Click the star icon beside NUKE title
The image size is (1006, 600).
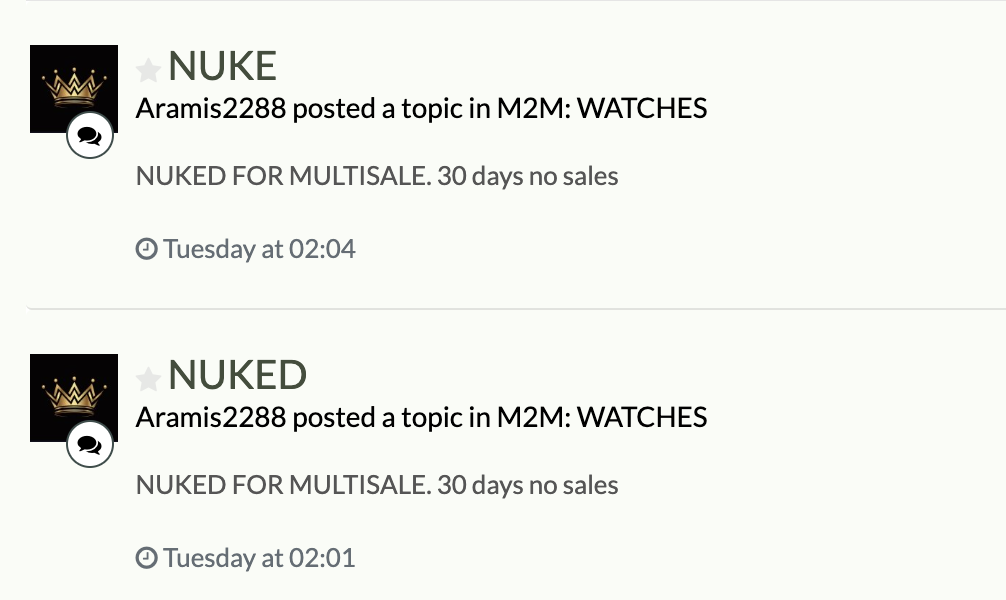(148, 70)
